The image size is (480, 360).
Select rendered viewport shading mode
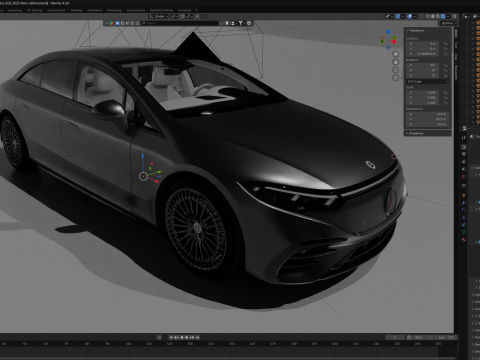(x=443, y=16)
